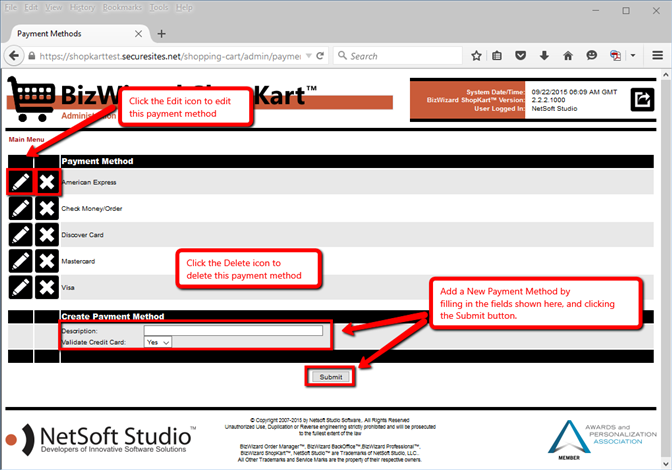This screenshot has height=470, width=672.
Task: Edit the Visa payment method
Action: [21, 287]
